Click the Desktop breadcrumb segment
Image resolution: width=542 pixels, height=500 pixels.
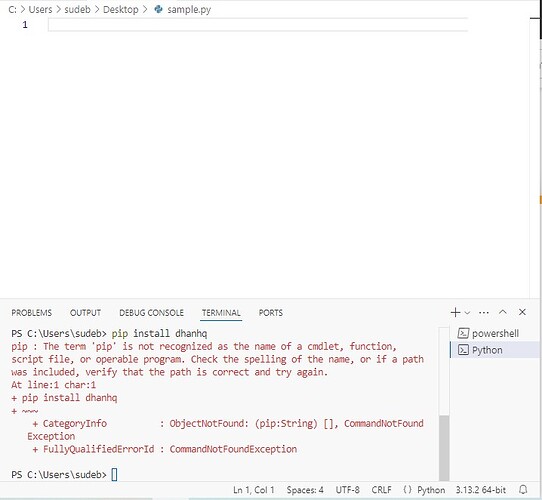(x=120, y=9)
